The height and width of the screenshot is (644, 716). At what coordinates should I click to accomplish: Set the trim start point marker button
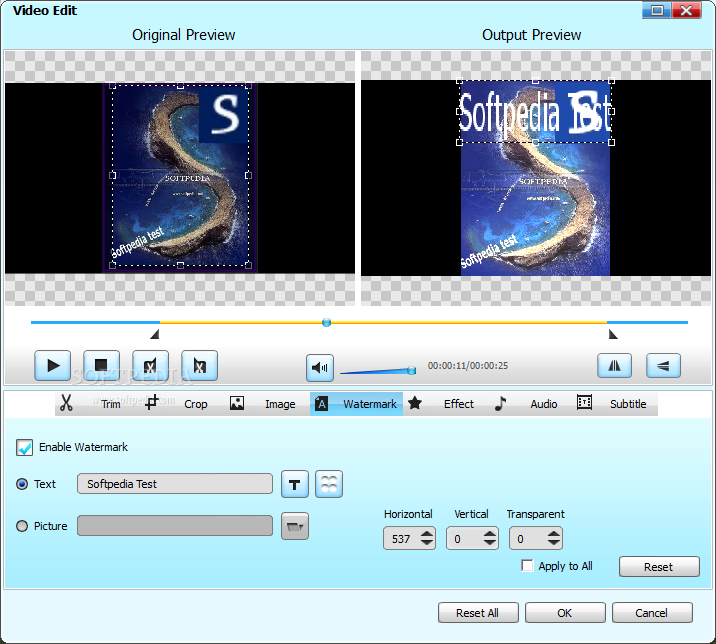coord(150,365)
